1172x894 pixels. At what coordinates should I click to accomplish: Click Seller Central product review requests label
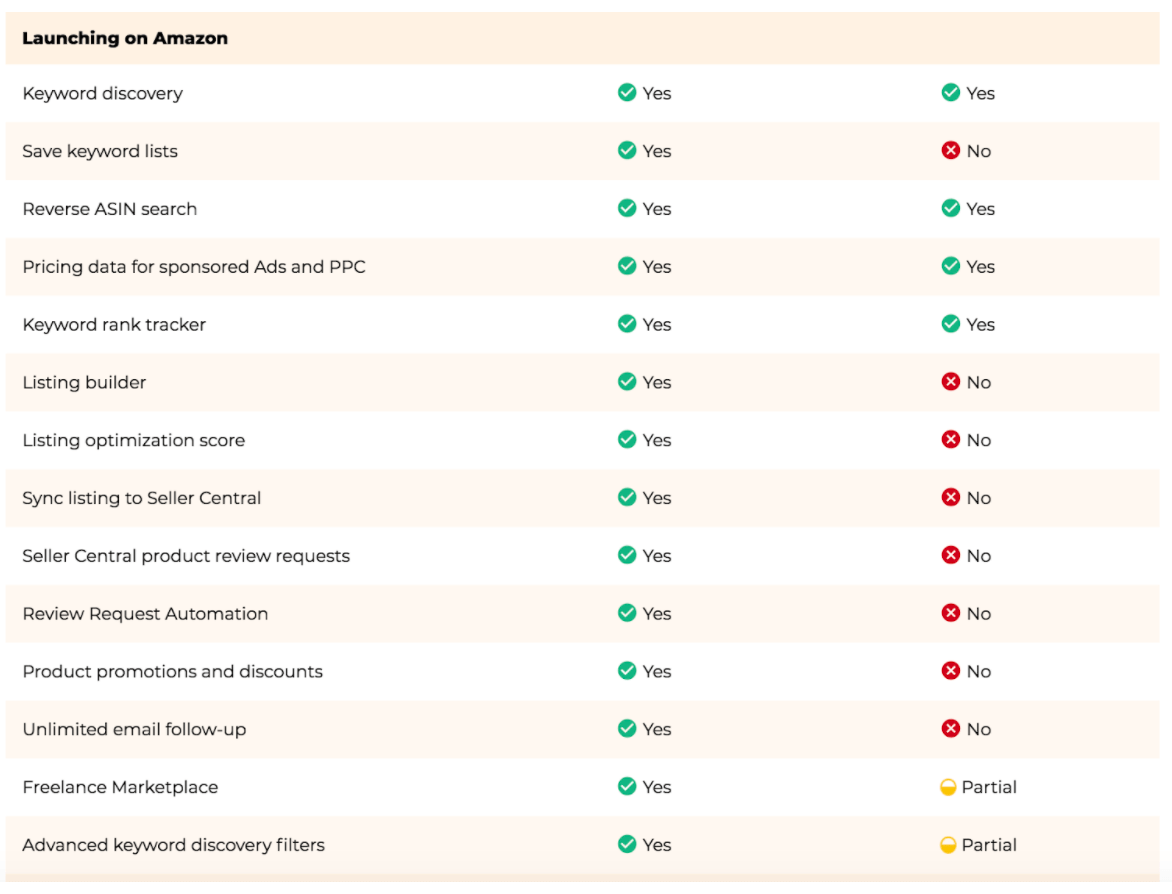point(186,556)
